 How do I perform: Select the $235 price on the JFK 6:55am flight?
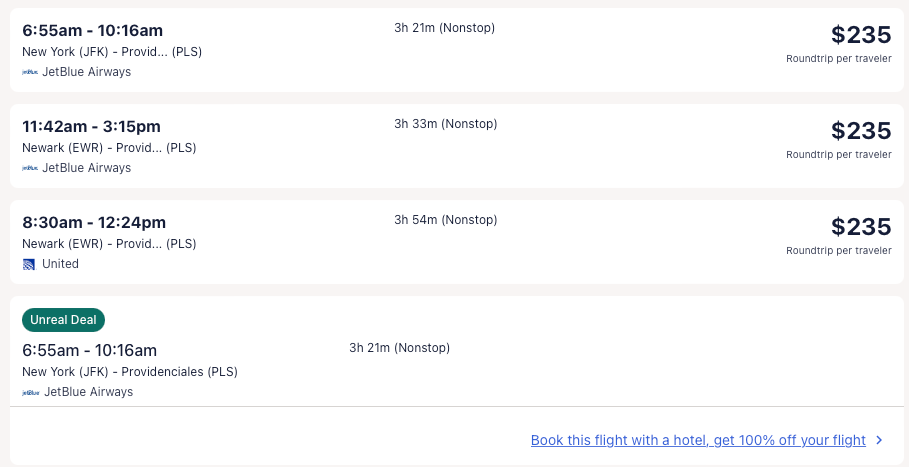pyautogui.click(x=860, y=35)
